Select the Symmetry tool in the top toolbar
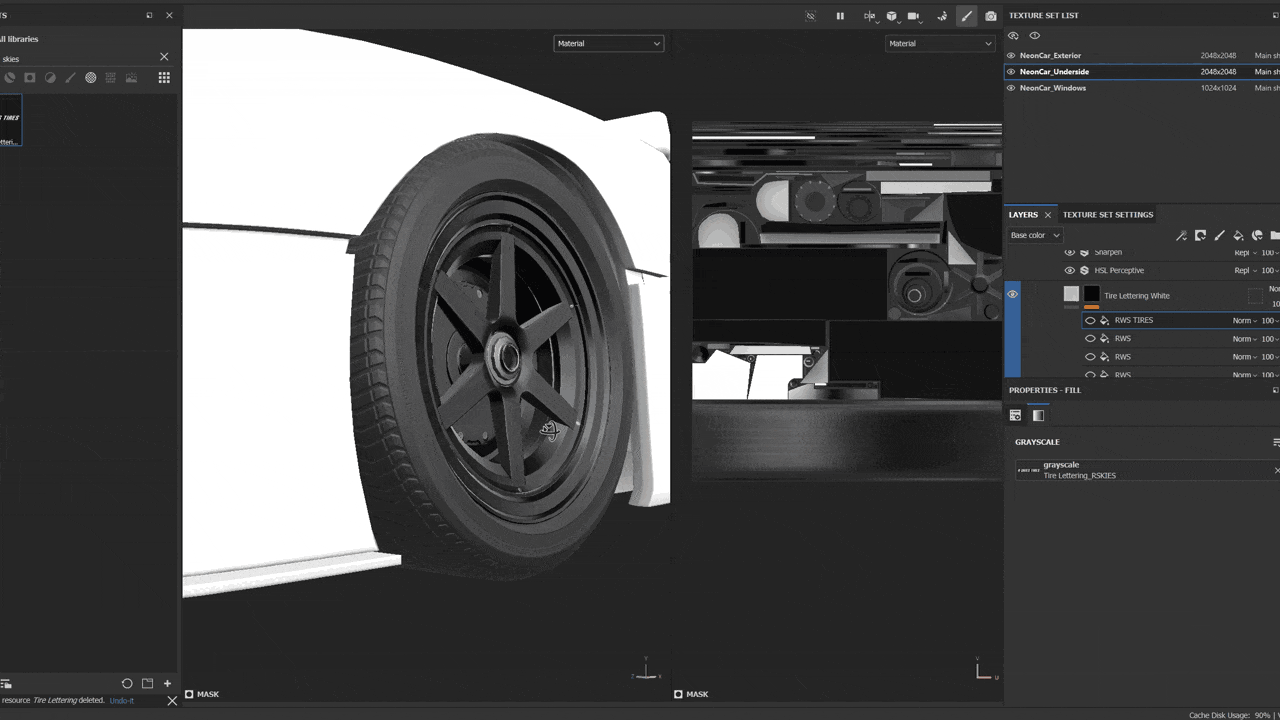Screen dimensions: 1280x720 (870, 15)
